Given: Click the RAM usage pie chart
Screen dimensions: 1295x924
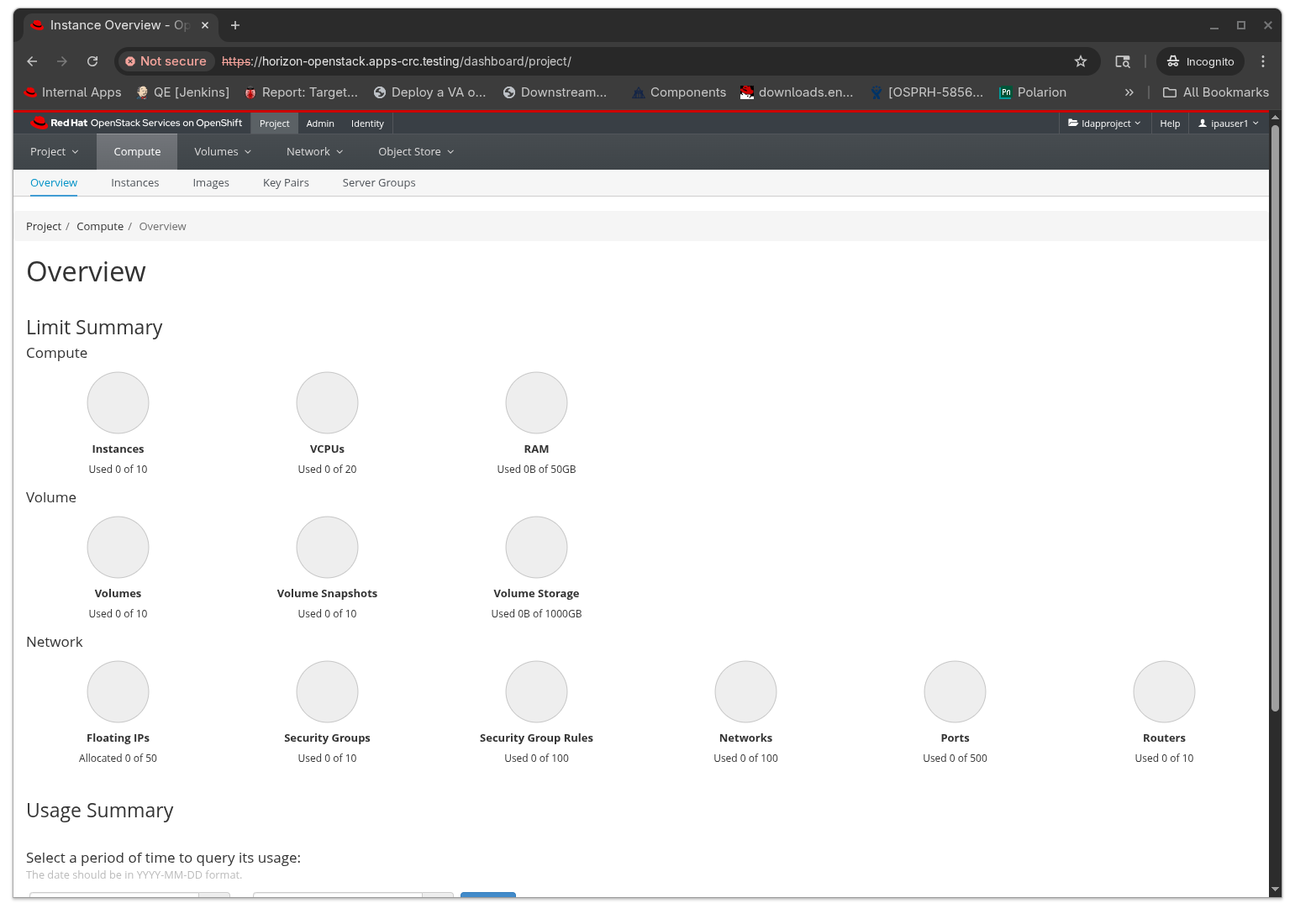Looking at the screenshot, I should 536,403.
